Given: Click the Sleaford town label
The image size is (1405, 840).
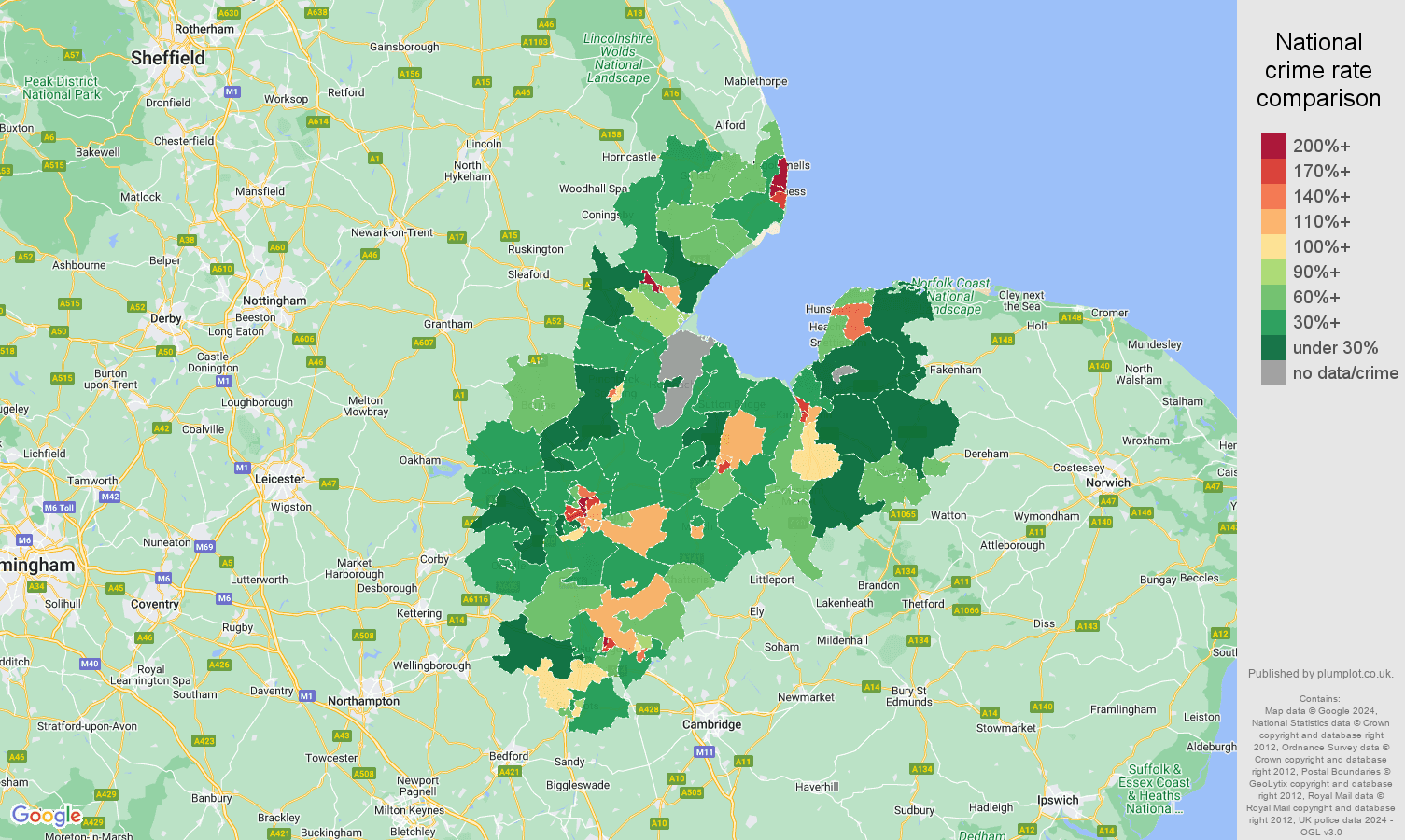Looking at the screenshot, I should (x=528, y=274).
